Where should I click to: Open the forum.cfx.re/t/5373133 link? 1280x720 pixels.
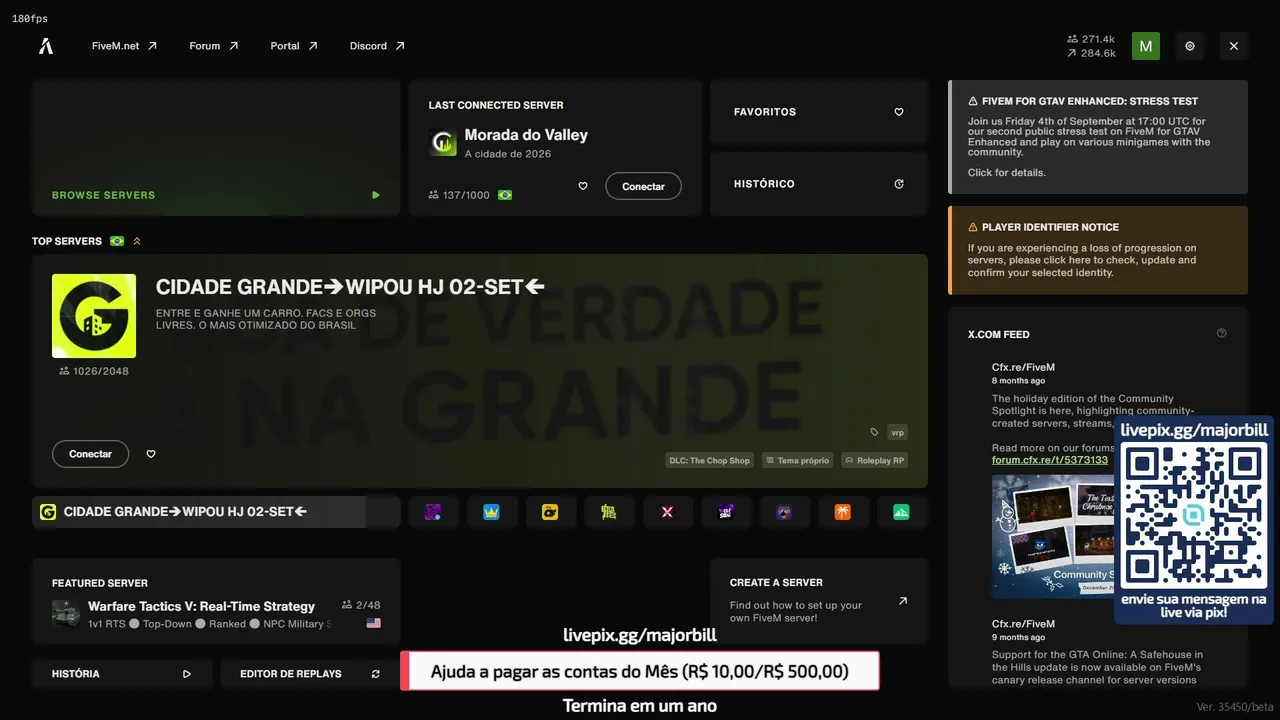[1050, 460]
